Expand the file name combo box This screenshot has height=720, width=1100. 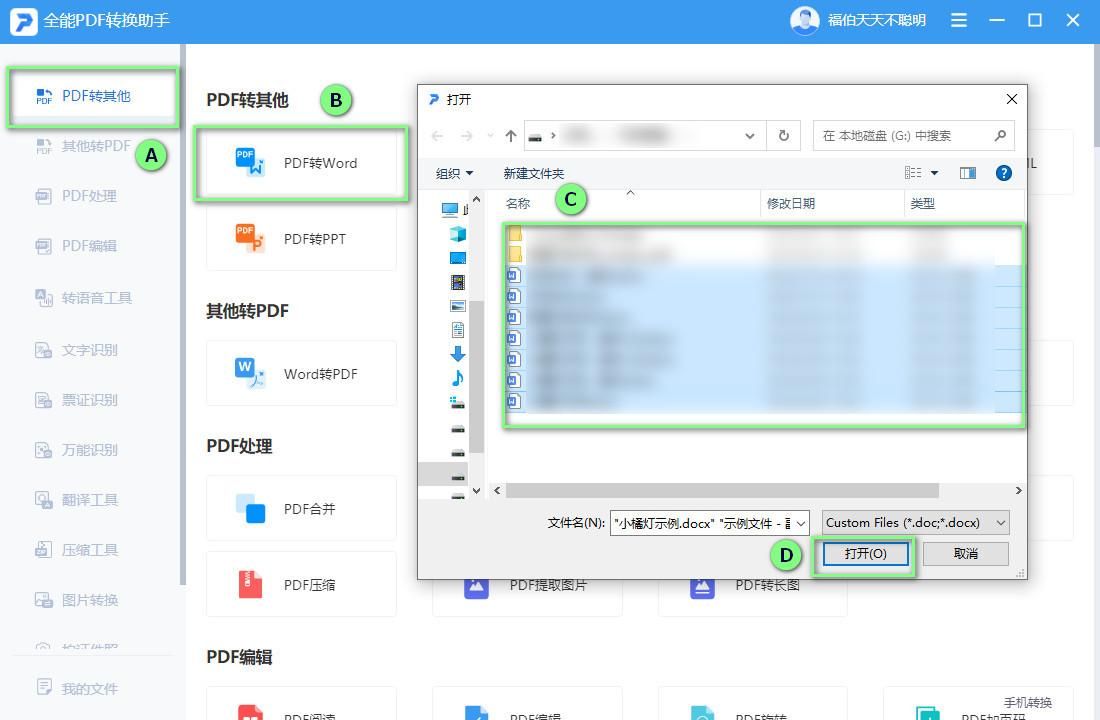coord(800,522)
